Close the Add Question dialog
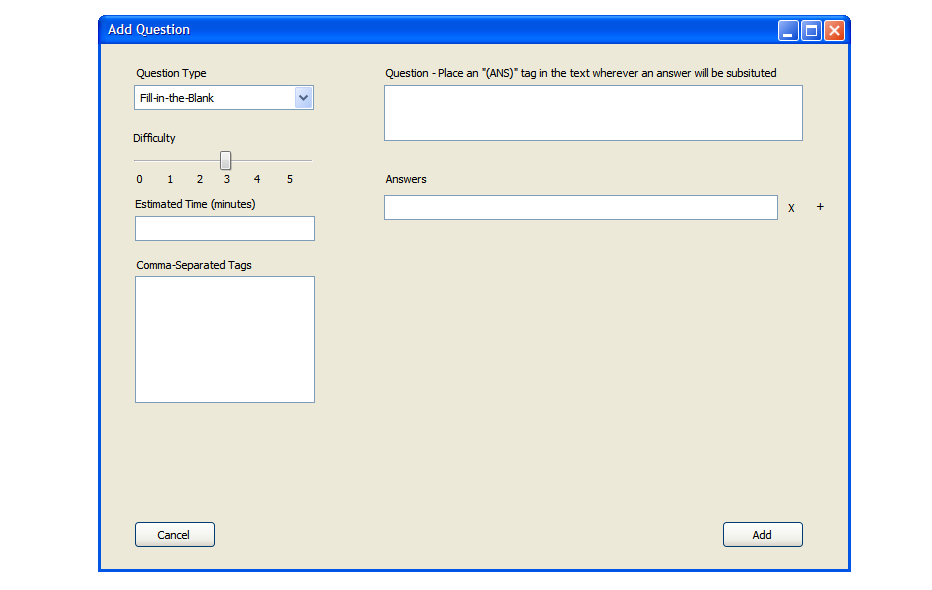The width and height of the screenshot is (932, 590). (834, 31)
